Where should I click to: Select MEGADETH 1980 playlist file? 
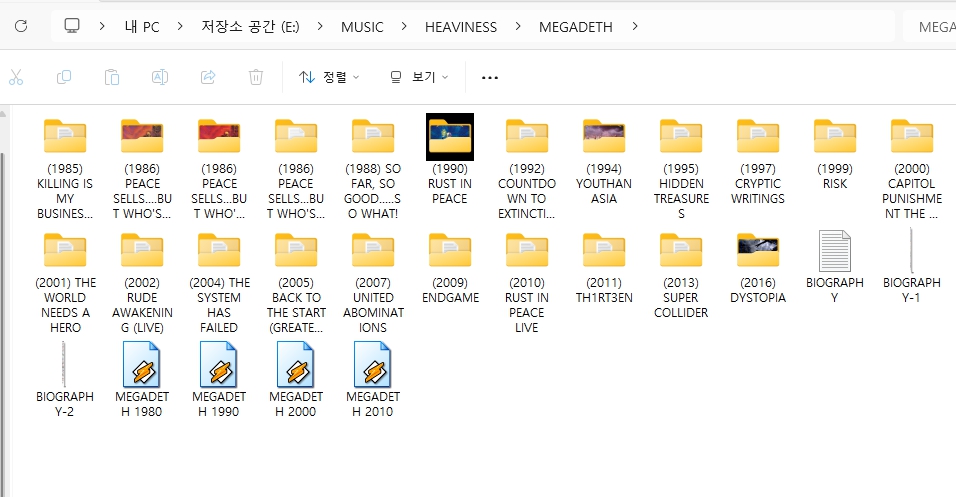[142, 380]
